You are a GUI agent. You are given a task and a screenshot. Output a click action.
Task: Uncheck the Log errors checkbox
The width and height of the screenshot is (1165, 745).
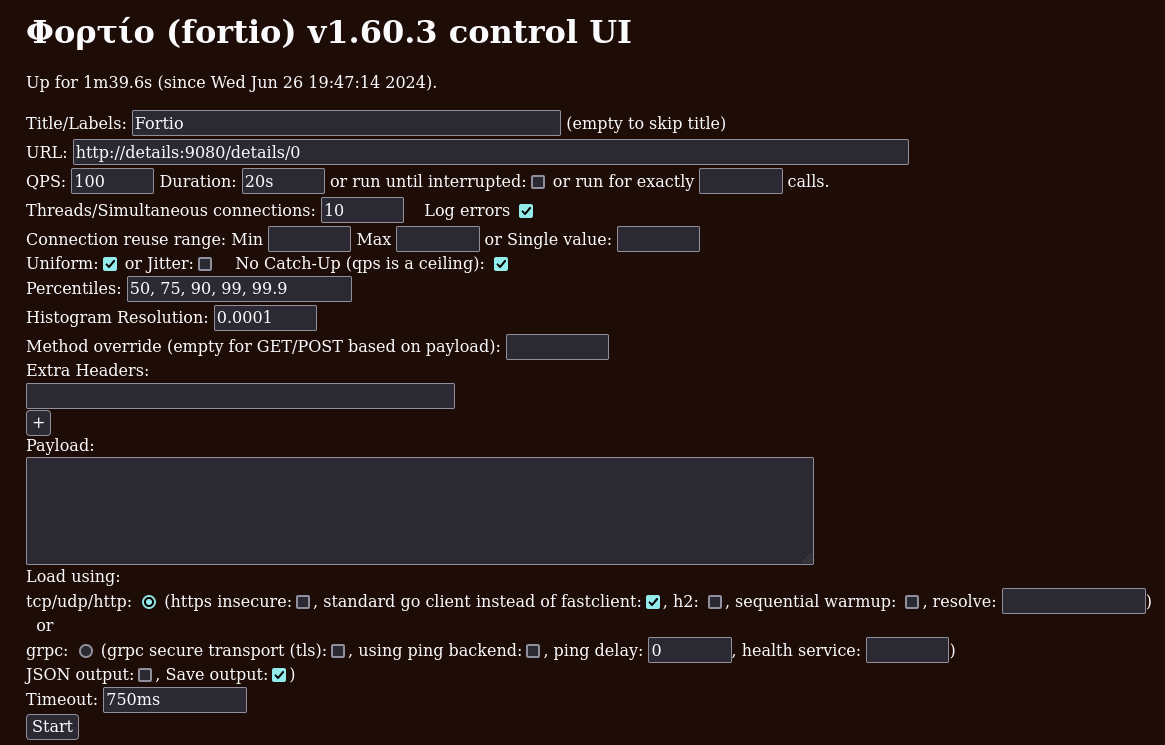click(526, 211)
